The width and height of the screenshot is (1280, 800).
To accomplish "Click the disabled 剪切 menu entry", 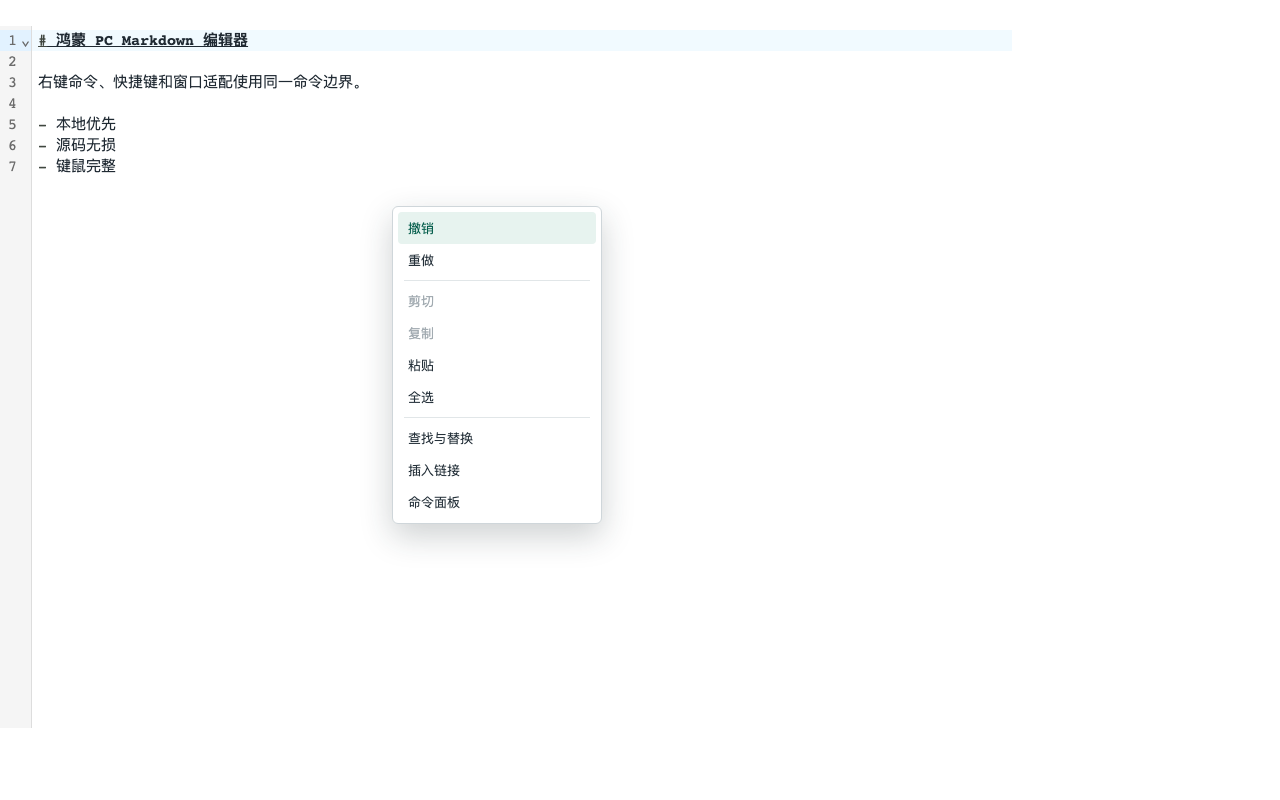I will [497, 301].
